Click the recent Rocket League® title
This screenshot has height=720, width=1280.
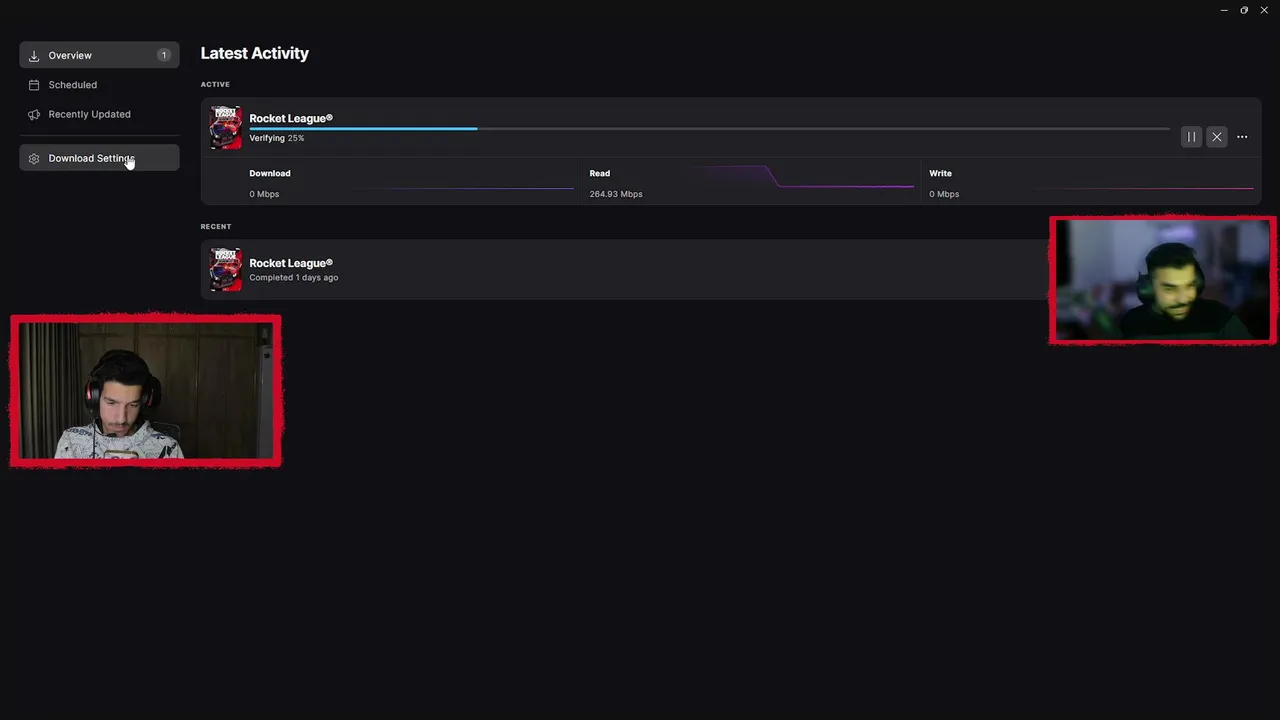[x=291, y=263]
